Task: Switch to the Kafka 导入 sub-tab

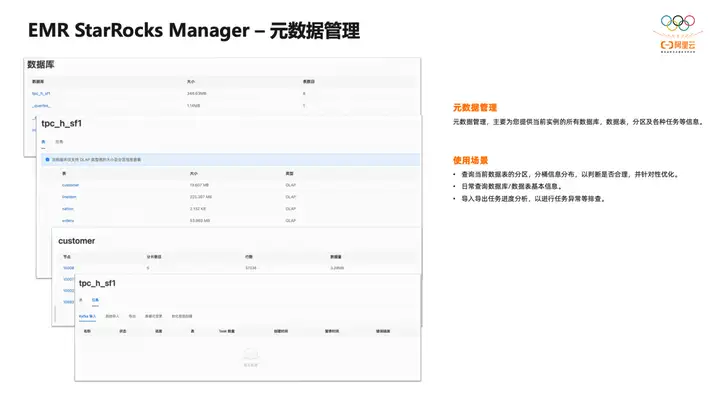Action: point(87,316)
